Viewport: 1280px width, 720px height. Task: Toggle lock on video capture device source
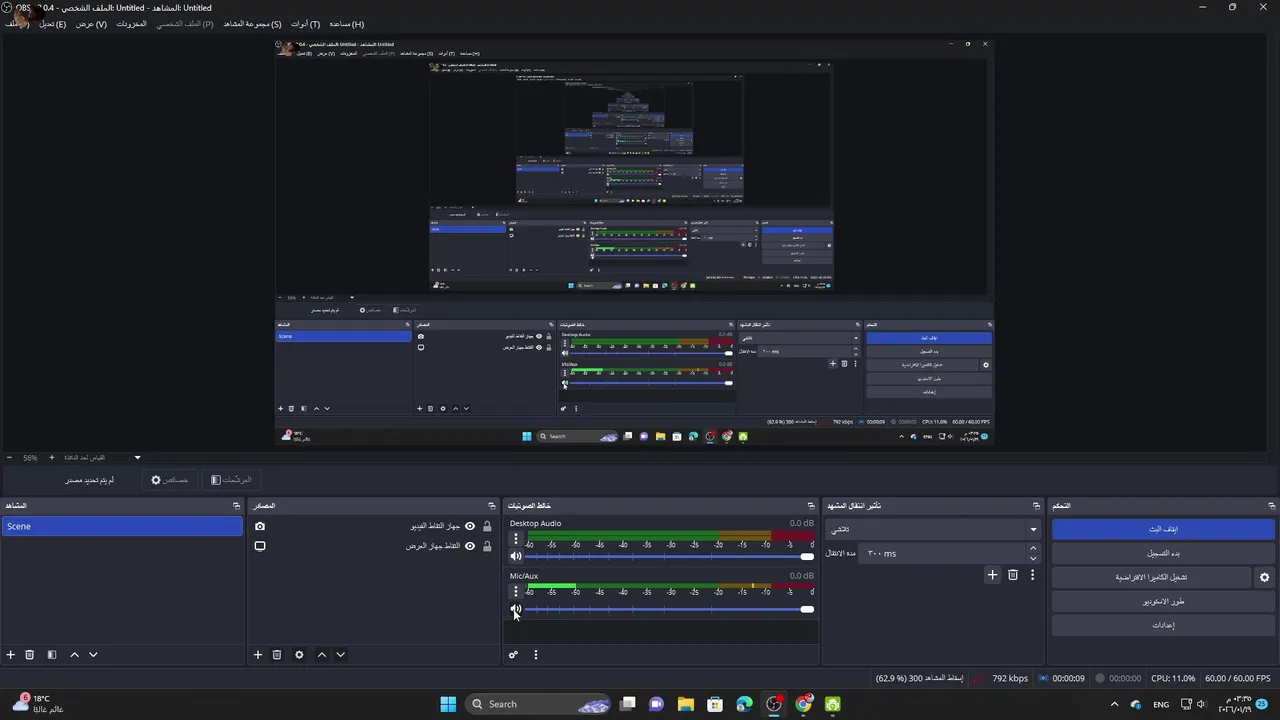pyautogui.click(x=487, y=526)
